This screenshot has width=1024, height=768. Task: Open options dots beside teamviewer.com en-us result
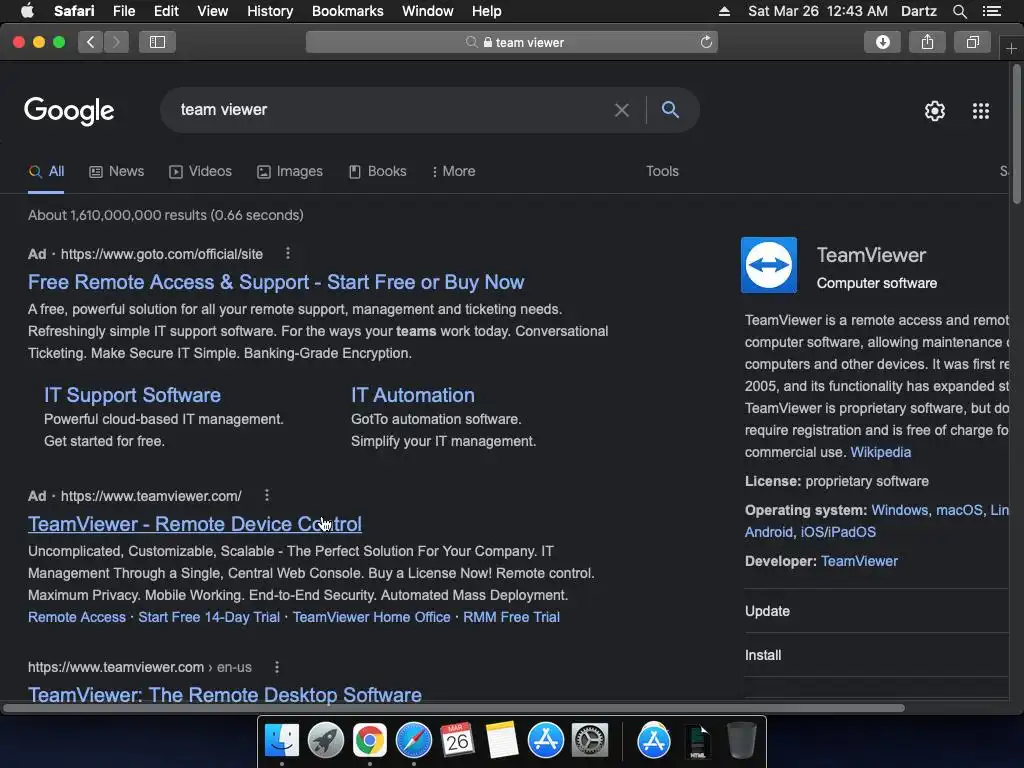[x=277, y=667]
